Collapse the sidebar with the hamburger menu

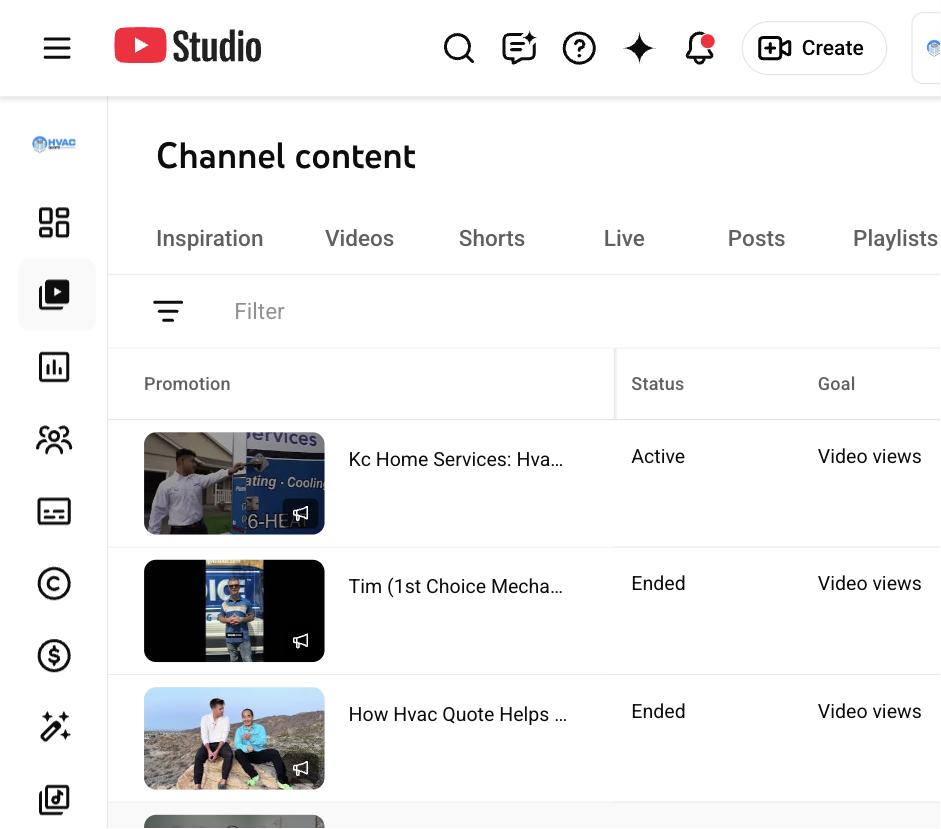pos(57,47)
